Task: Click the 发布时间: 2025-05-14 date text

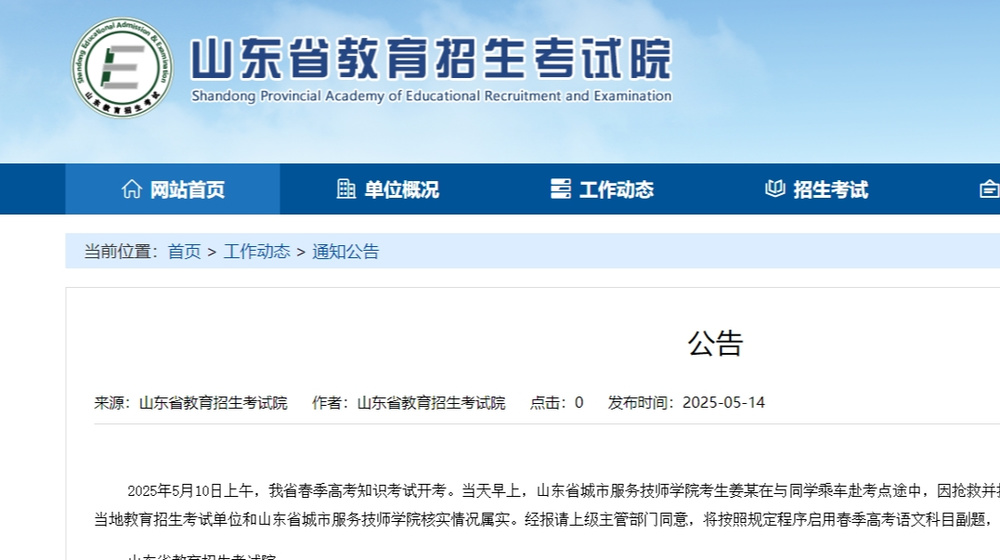Action: pyautogui.click(x=686, y=402)
